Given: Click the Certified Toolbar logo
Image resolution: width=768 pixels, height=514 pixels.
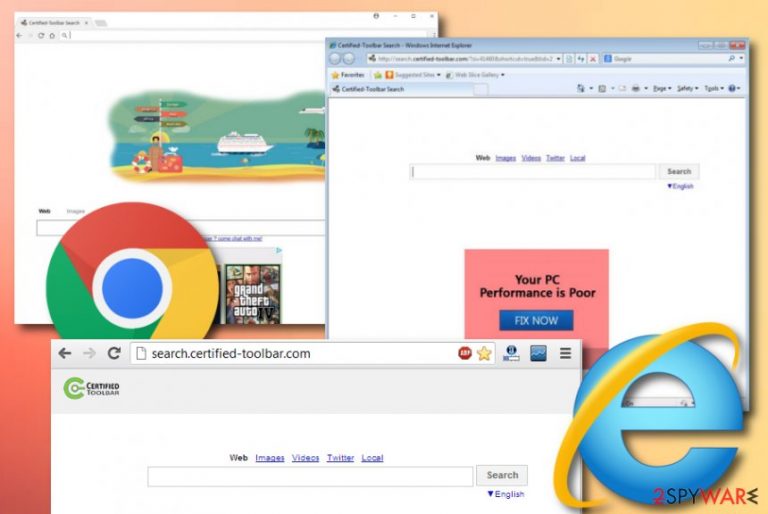Looking at the screenshot, I should click(x=92, y=388).
